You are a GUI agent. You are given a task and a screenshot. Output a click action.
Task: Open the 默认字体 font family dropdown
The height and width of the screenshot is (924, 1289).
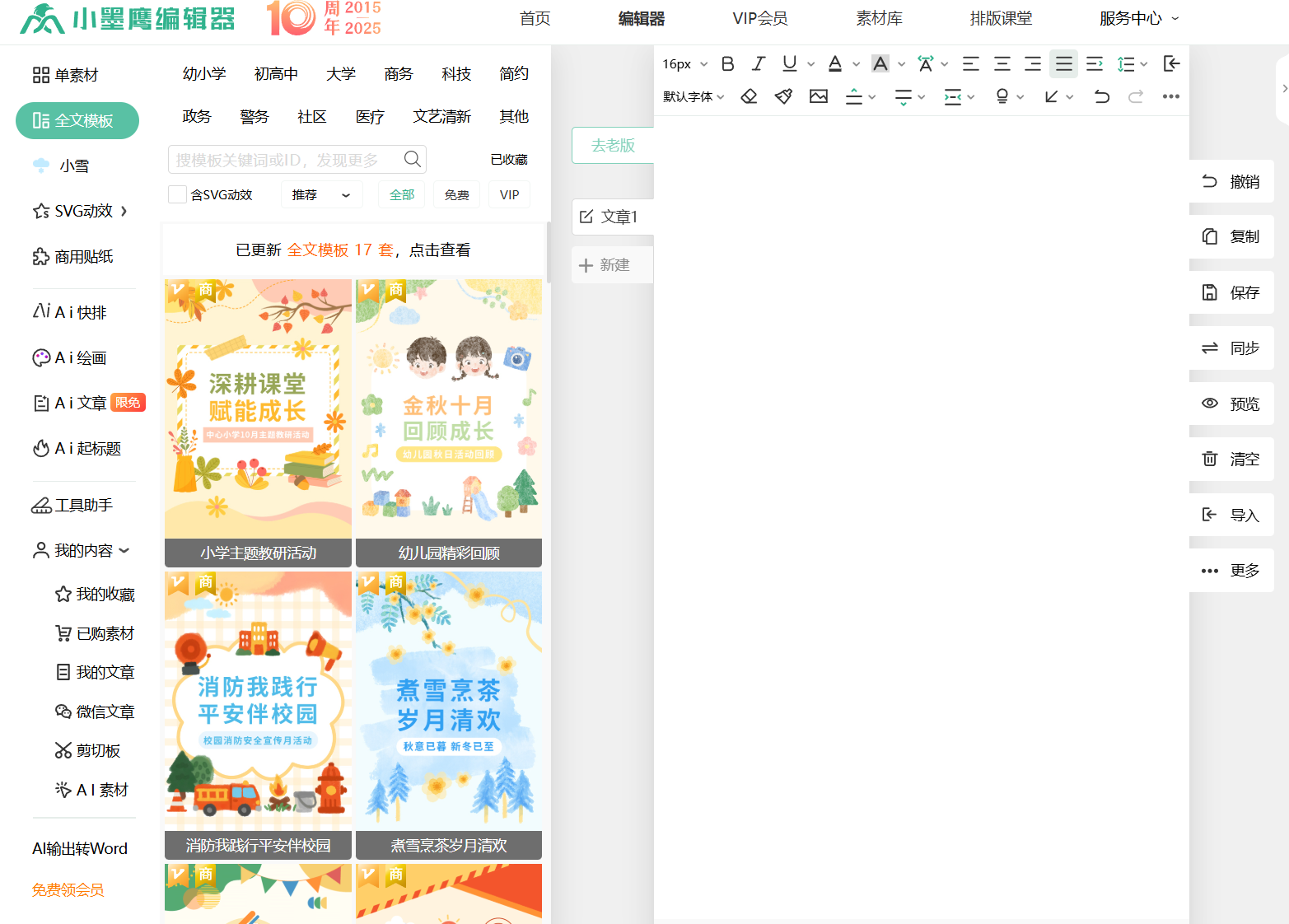pos(694,97)
